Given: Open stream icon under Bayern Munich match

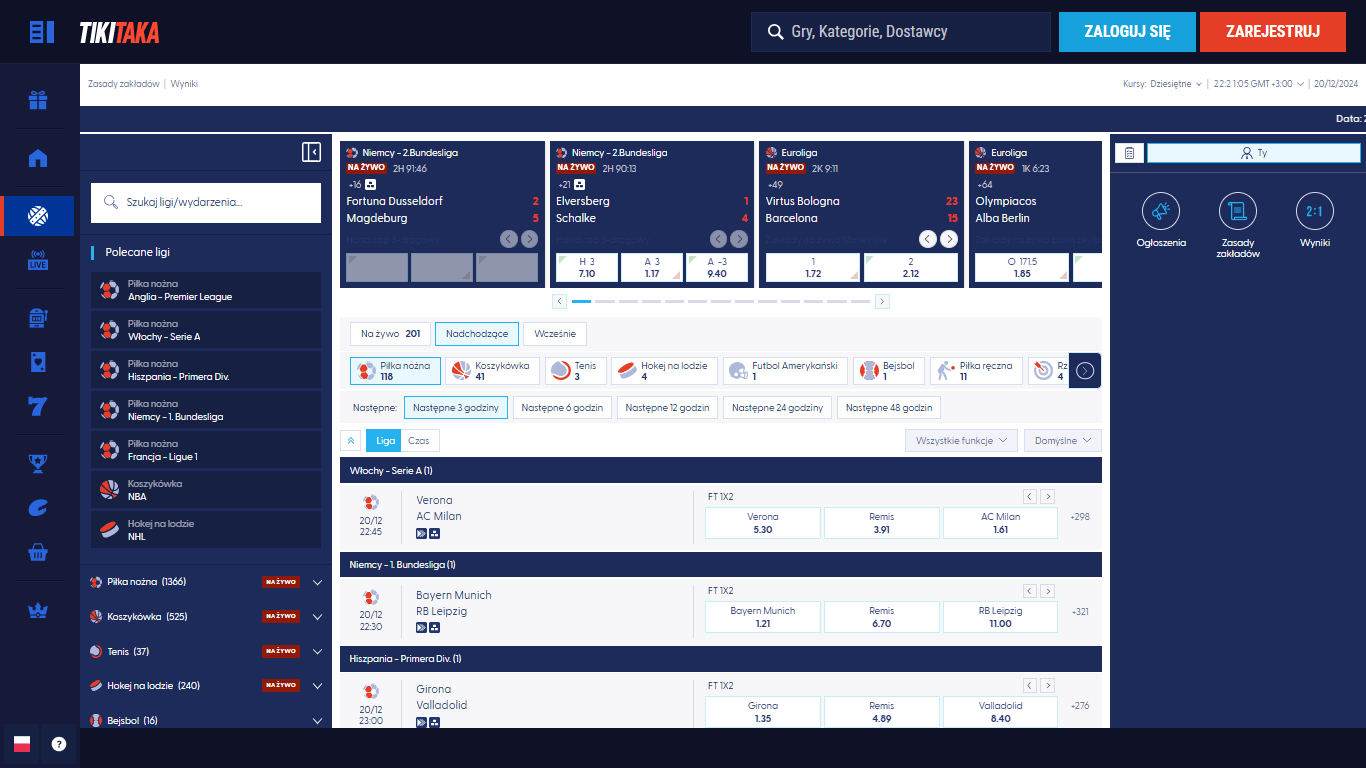Looking at the screenshot, I should point(422,628).
